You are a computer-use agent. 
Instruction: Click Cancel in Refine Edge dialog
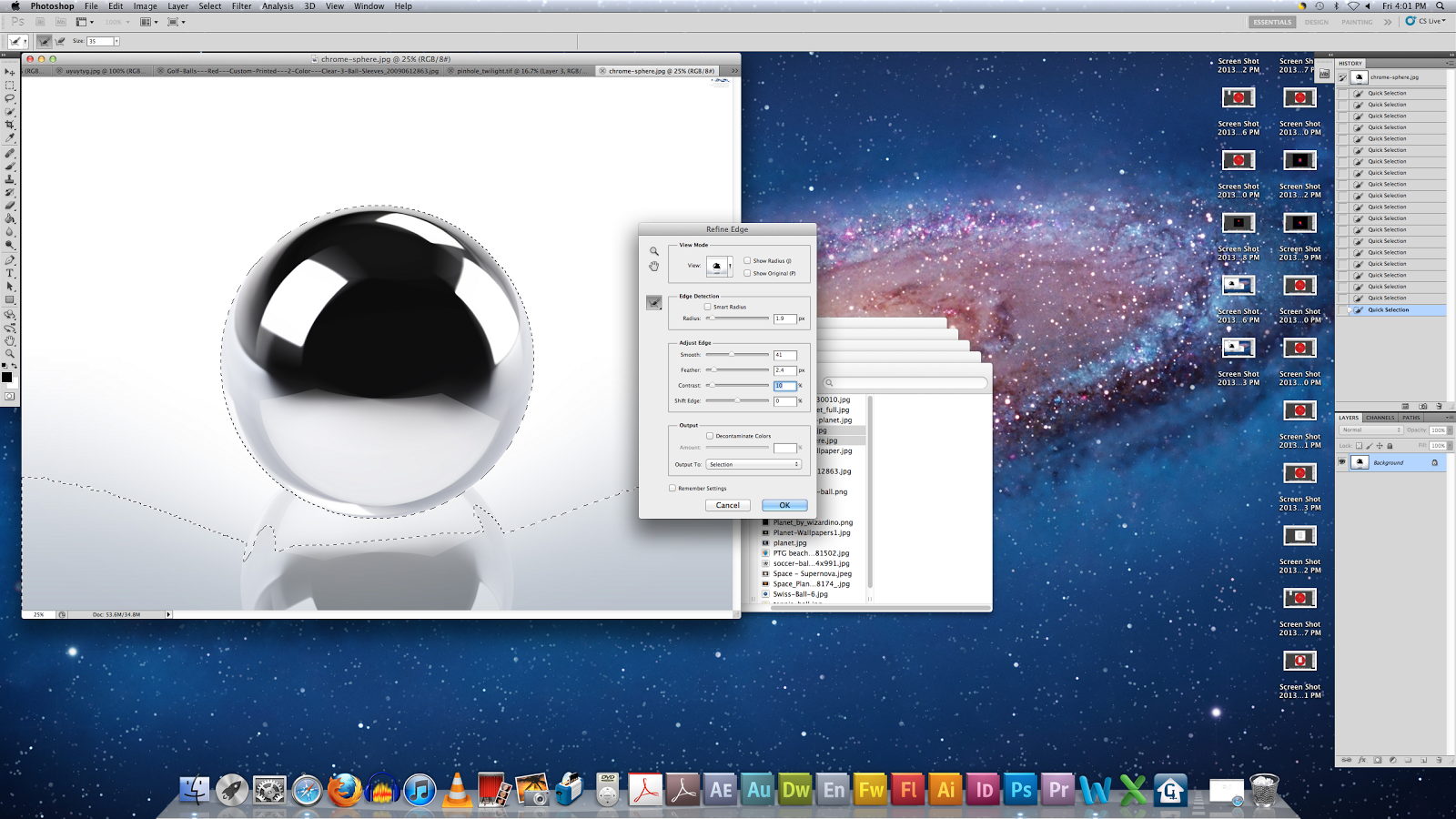(x=728, y=505)
